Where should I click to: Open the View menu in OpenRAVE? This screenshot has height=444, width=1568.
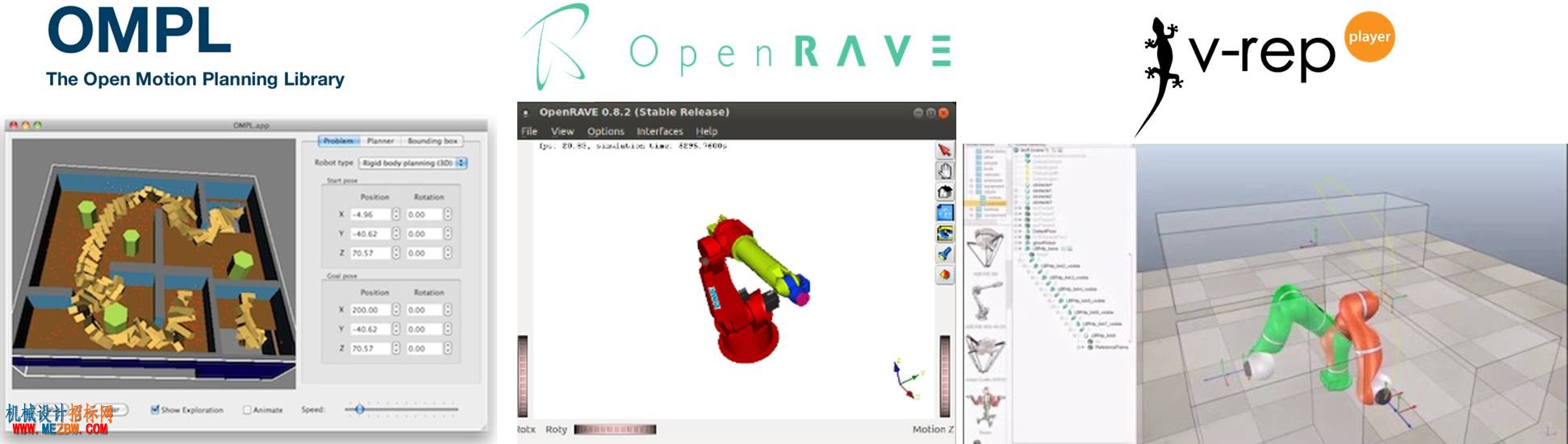[x=562, y=131]
